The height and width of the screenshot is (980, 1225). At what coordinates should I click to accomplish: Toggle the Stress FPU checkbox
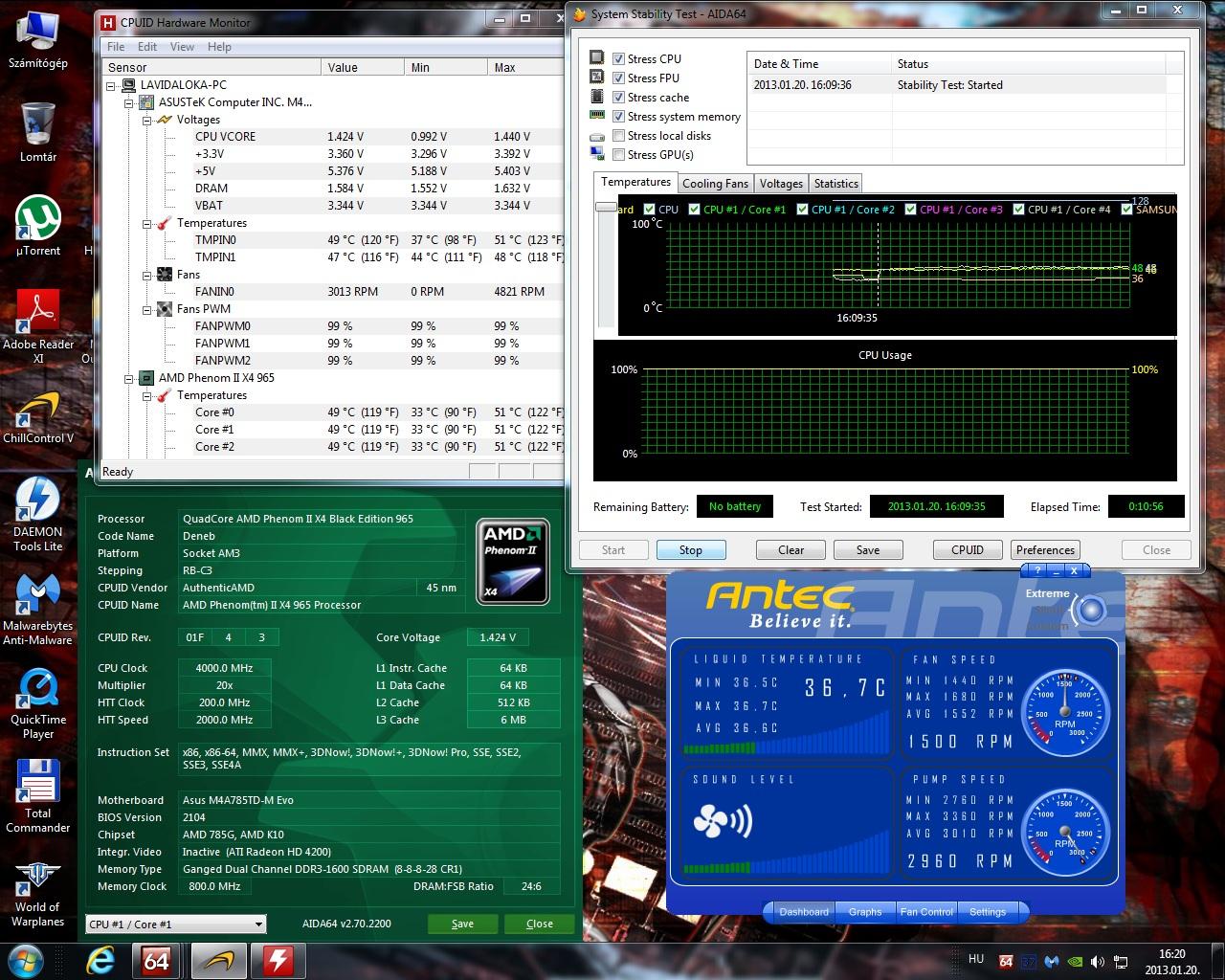(x=619, y=78)
